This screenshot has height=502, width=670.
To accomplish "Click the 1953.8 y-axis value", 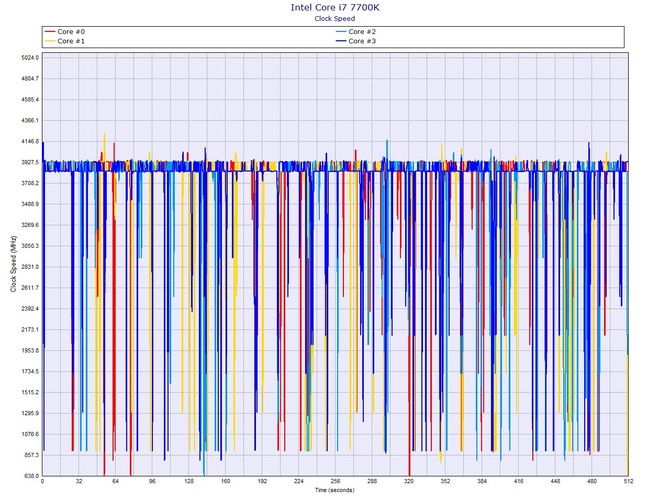I will pyautogui.click(x=30, y=351).
